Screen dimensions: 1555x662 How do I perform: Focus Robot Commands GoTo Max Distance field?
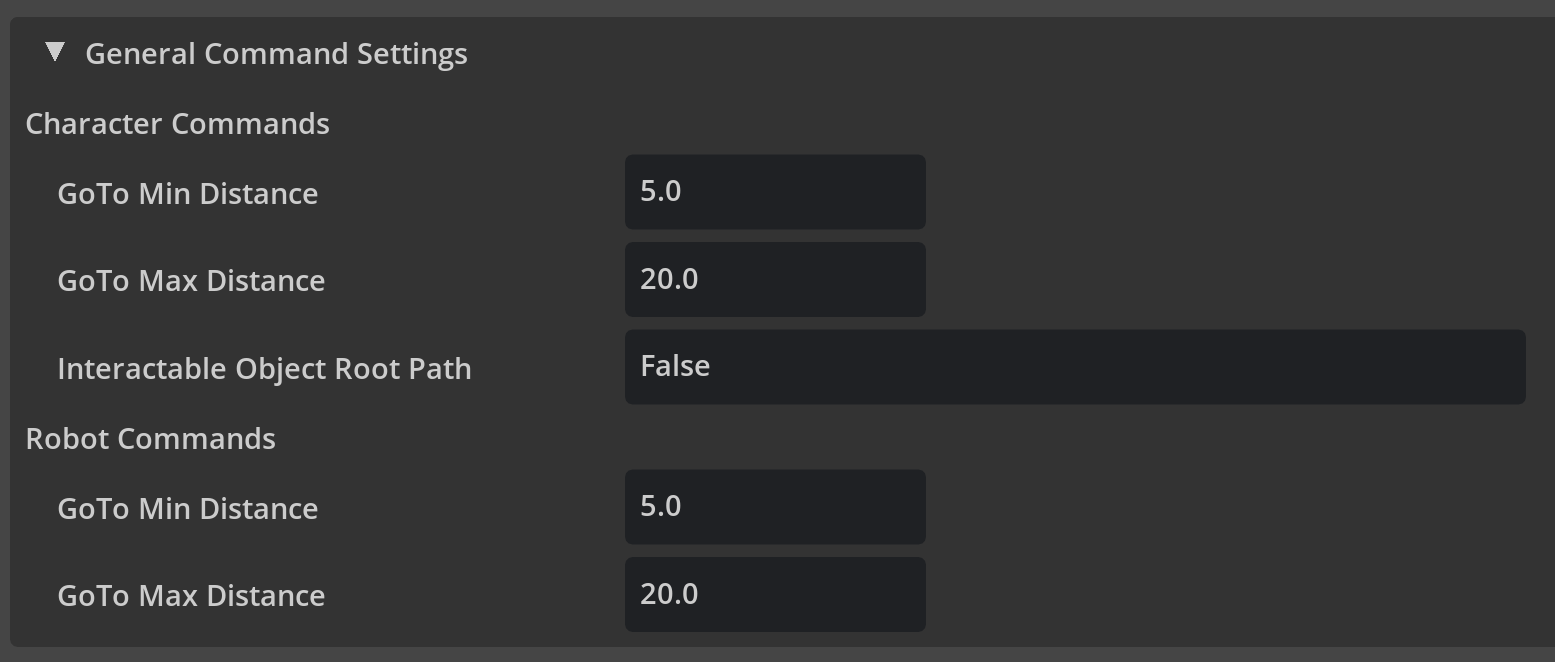coord(775,595)
